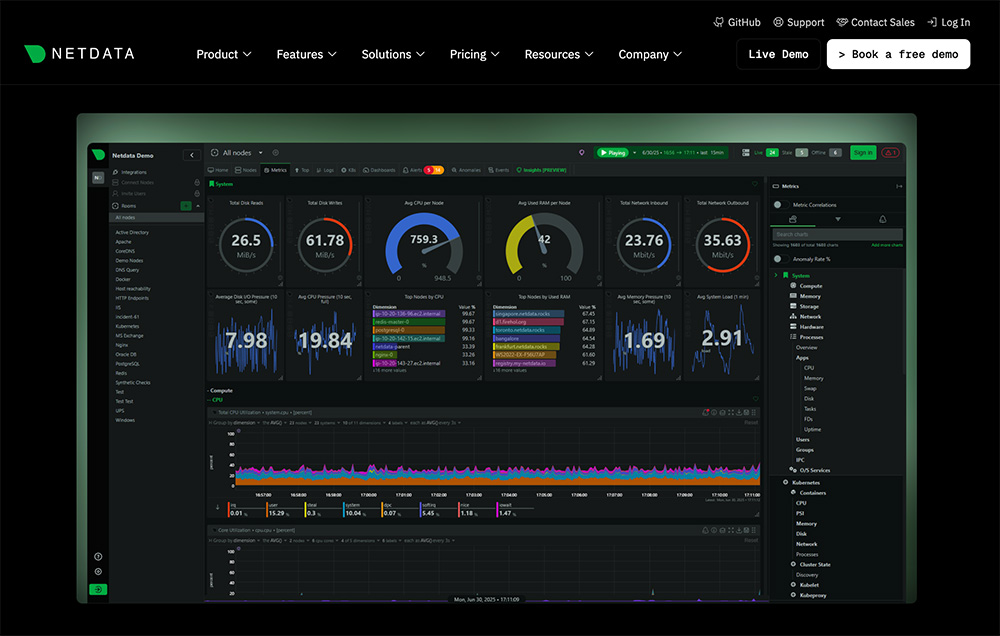The image size is (1000, 636).
Task: Select the PostgreSQL room in sidebar
Action: coord(128,364)
